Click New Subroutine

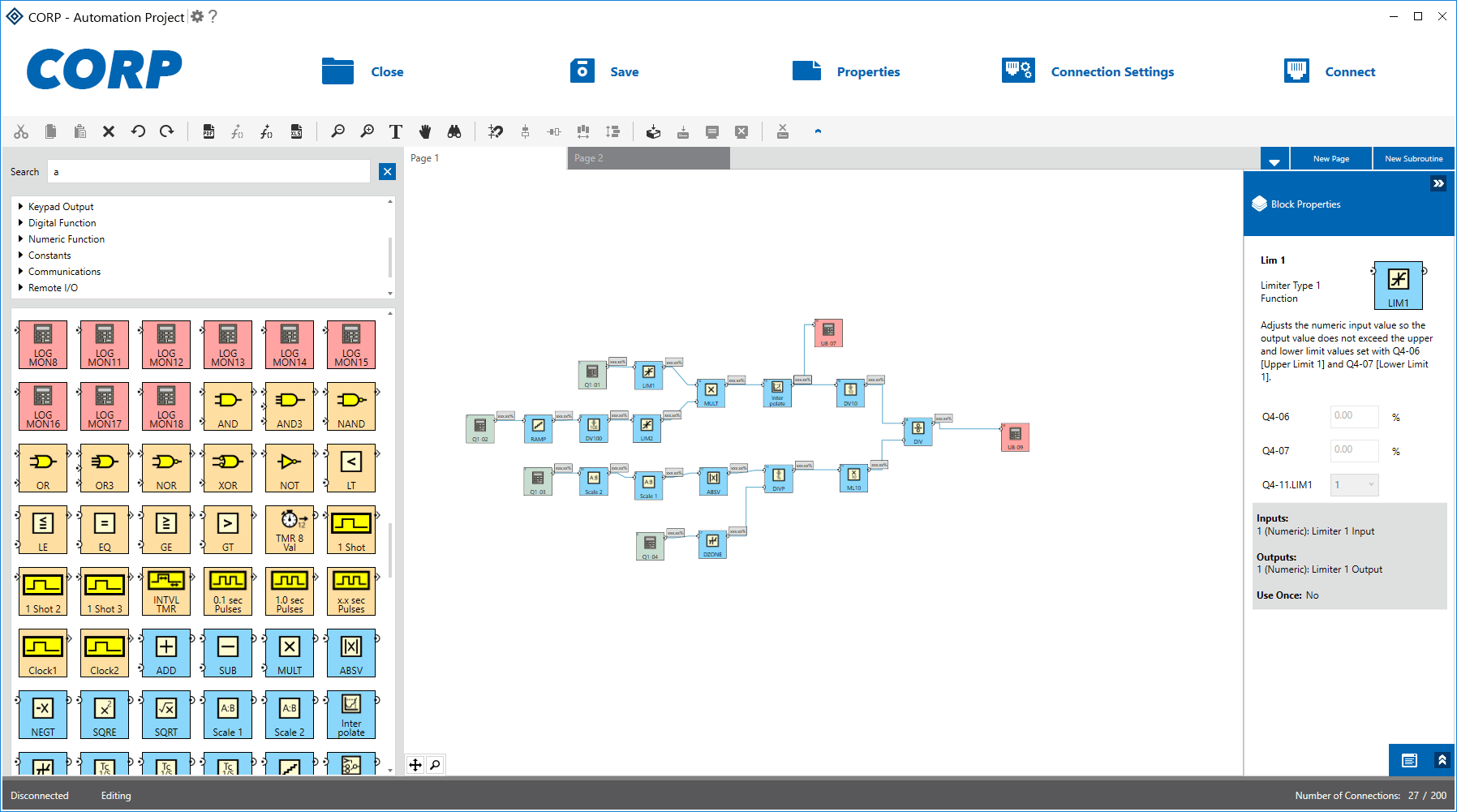point(1413,159)
